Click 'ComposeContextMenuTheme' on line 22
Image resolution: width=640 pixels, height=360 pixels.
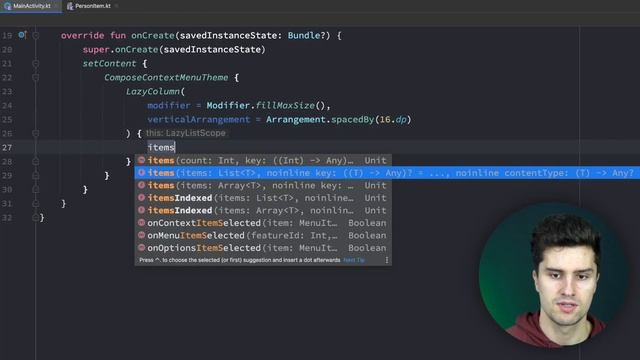point(166,78)
